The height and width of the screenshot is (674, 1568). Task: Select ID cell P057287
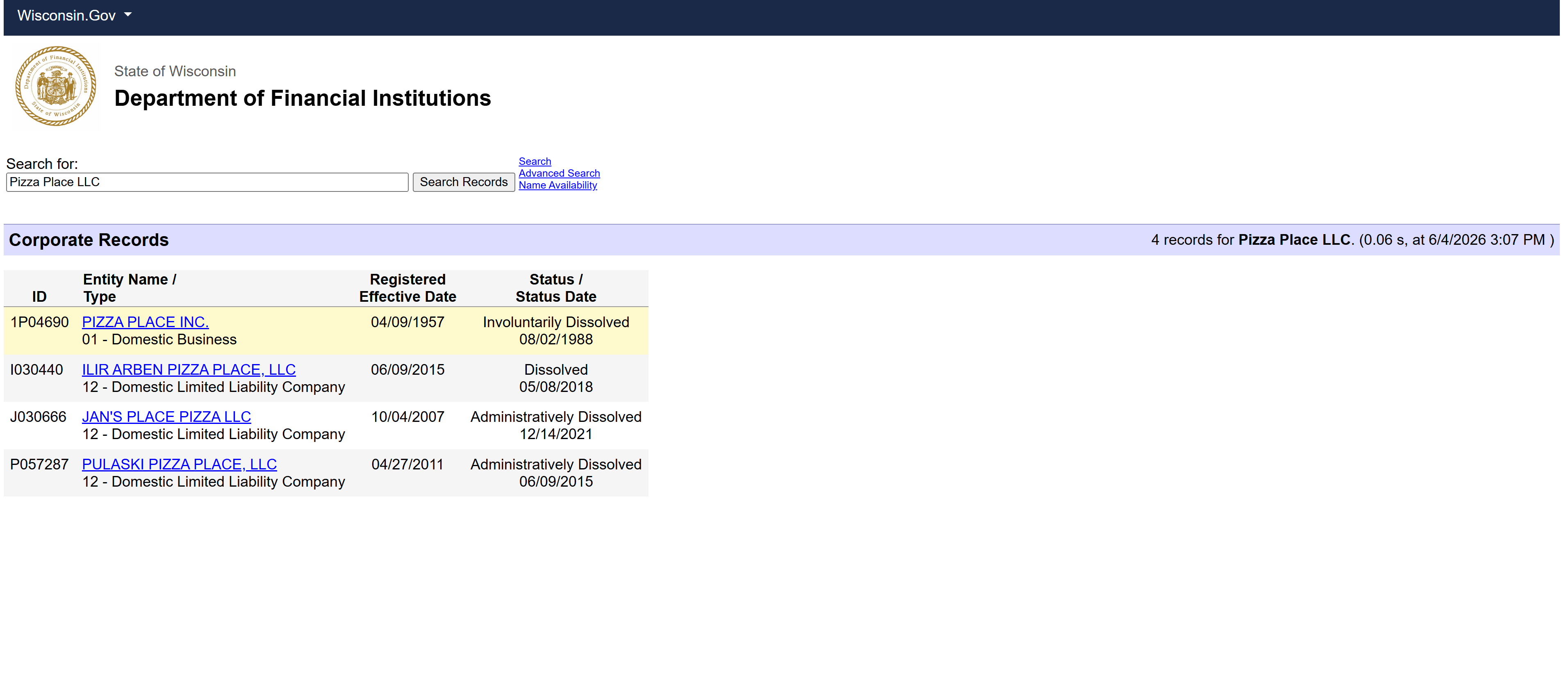40,464
